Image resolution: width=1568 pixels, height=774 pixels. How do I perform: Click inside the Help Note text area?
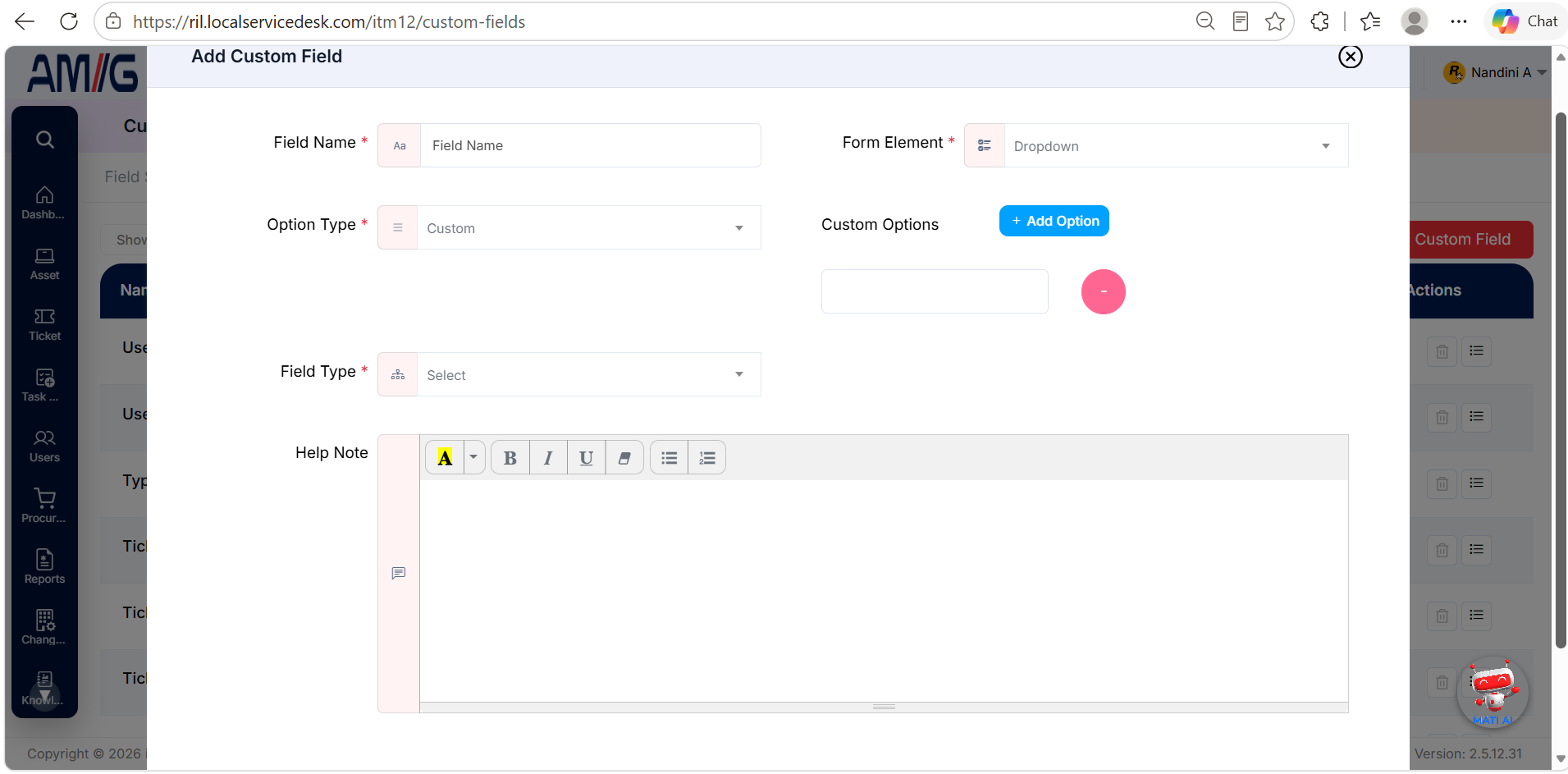884,590
